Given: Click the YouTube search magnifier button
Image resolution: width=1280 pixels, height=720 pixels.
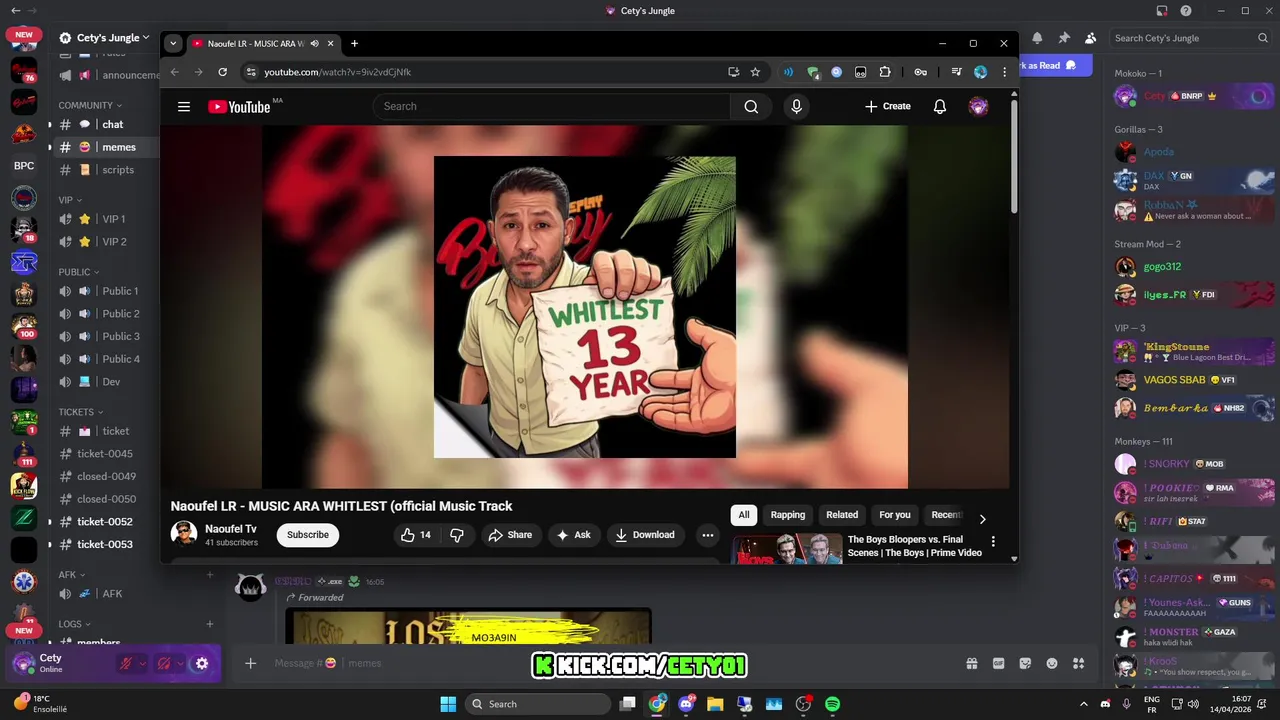Looking at the screenshot, I should [x=751, y=106].
